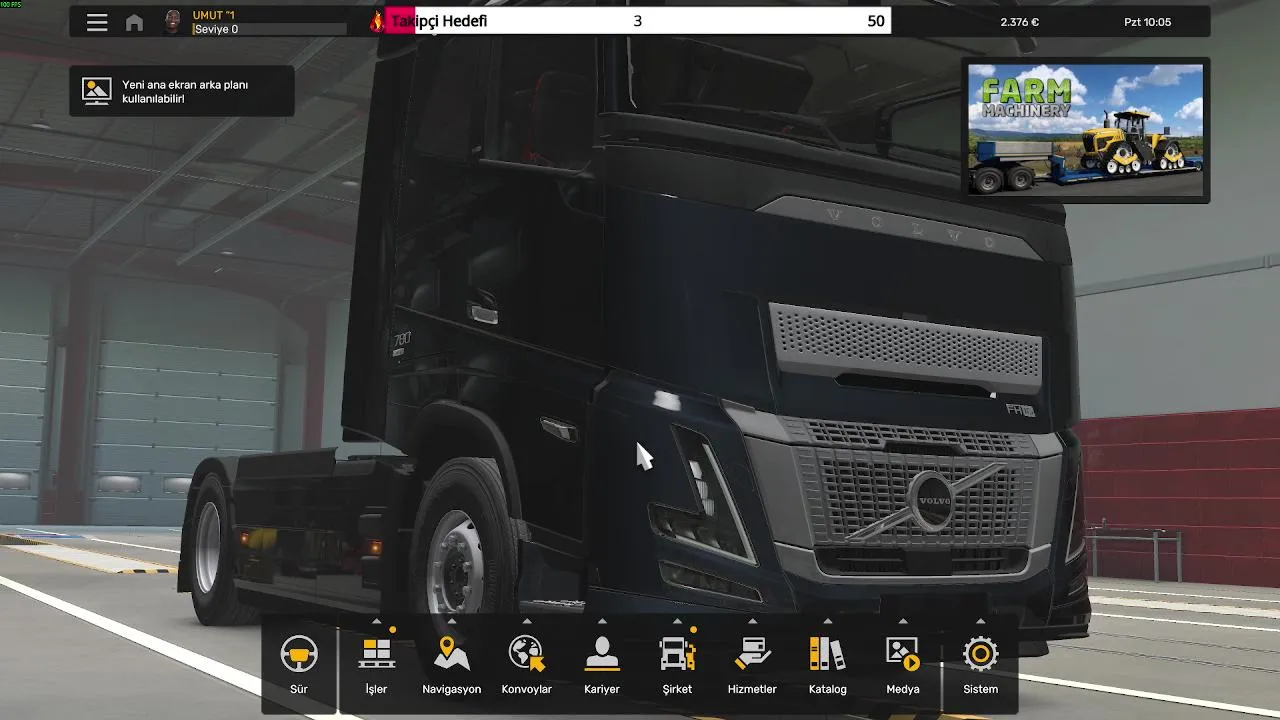Screen dimensions: 1280x720
Task: Expand the arrow above Konvoylar
Action: pos(526,621)
